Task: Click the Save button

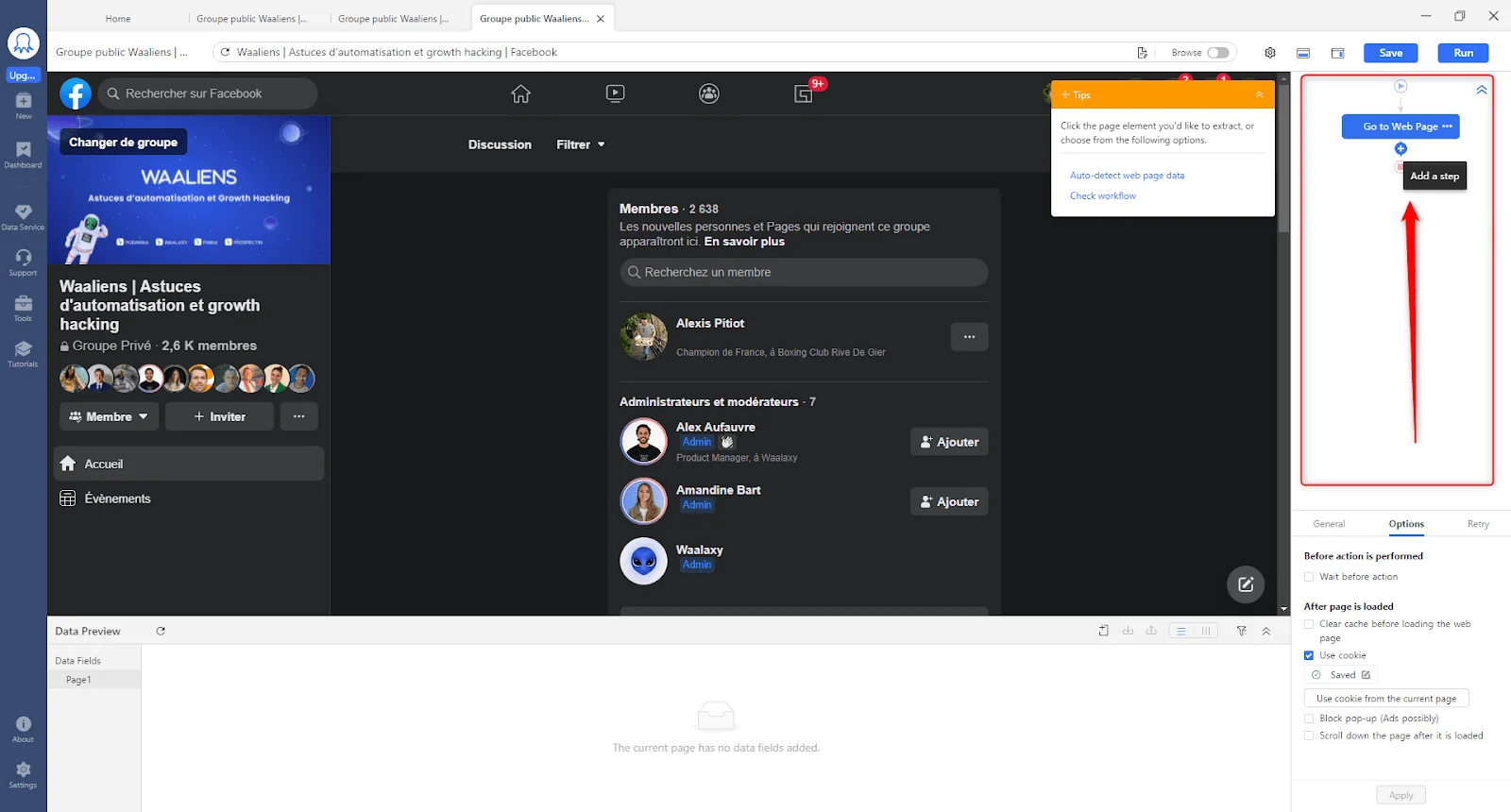Action: (x=1390, y=53)
